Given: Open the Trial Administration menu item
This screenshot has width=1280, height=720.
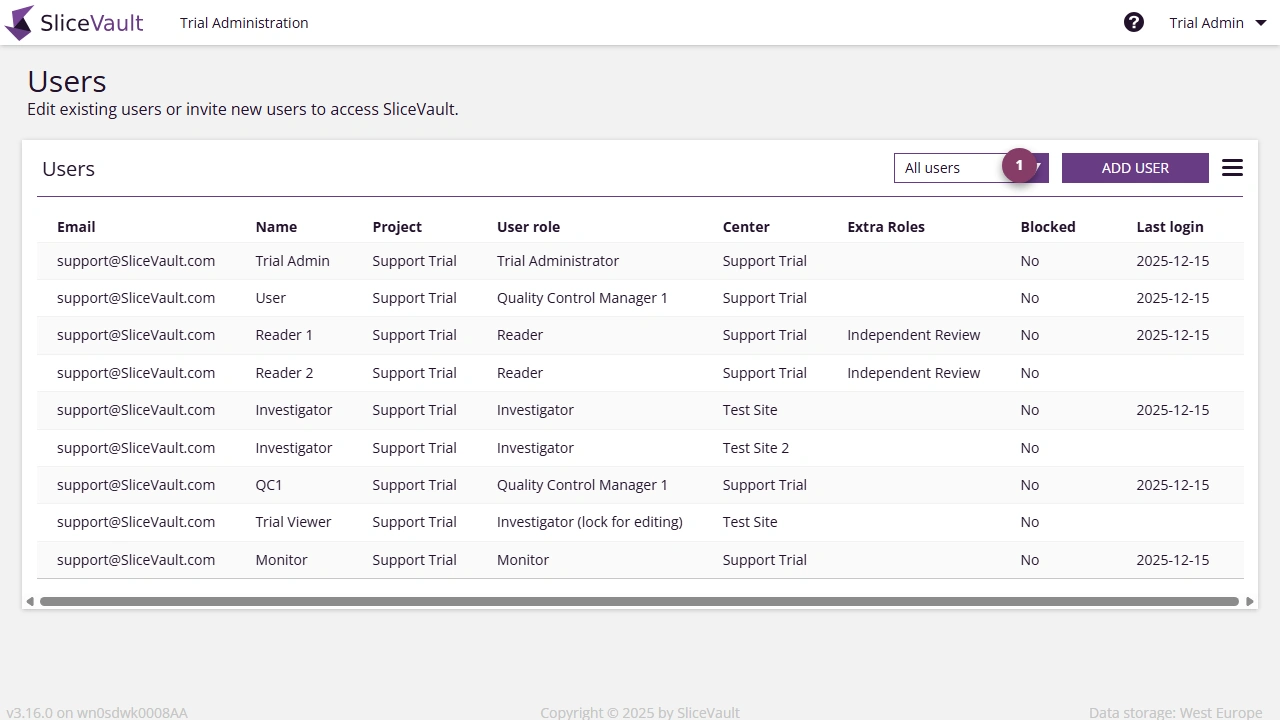Looking at the screenshot, I should (243, 22).
